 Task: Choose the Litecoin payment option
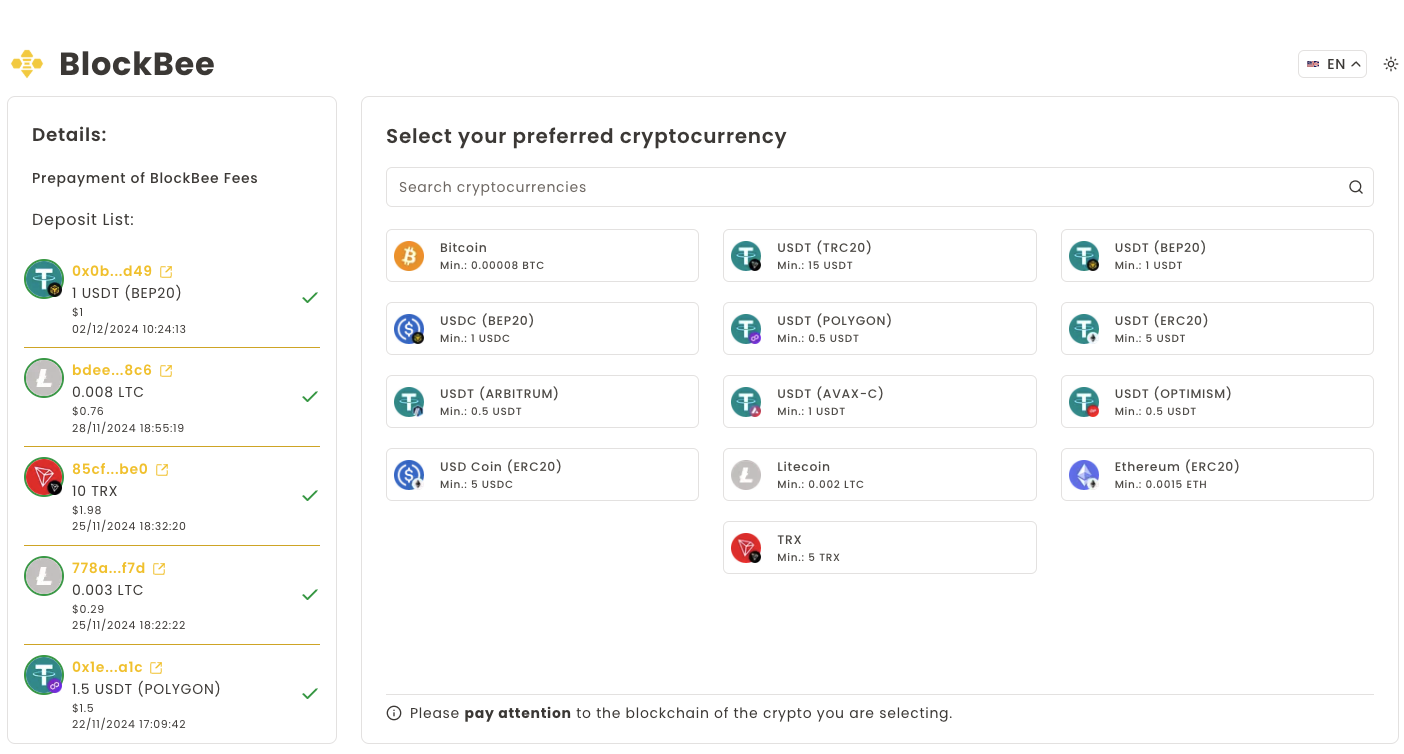pyautogui.click(x=879, y=475)
